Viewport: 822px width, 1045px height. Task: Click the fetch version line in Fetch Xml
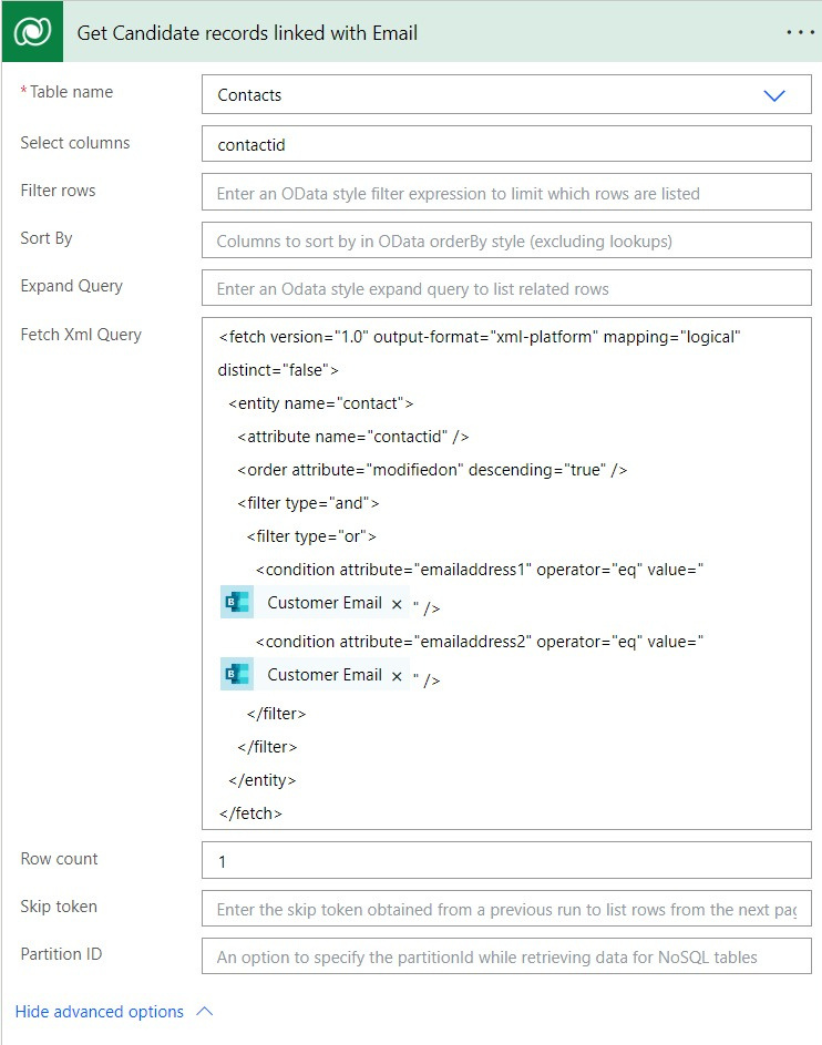click(479, 337)
